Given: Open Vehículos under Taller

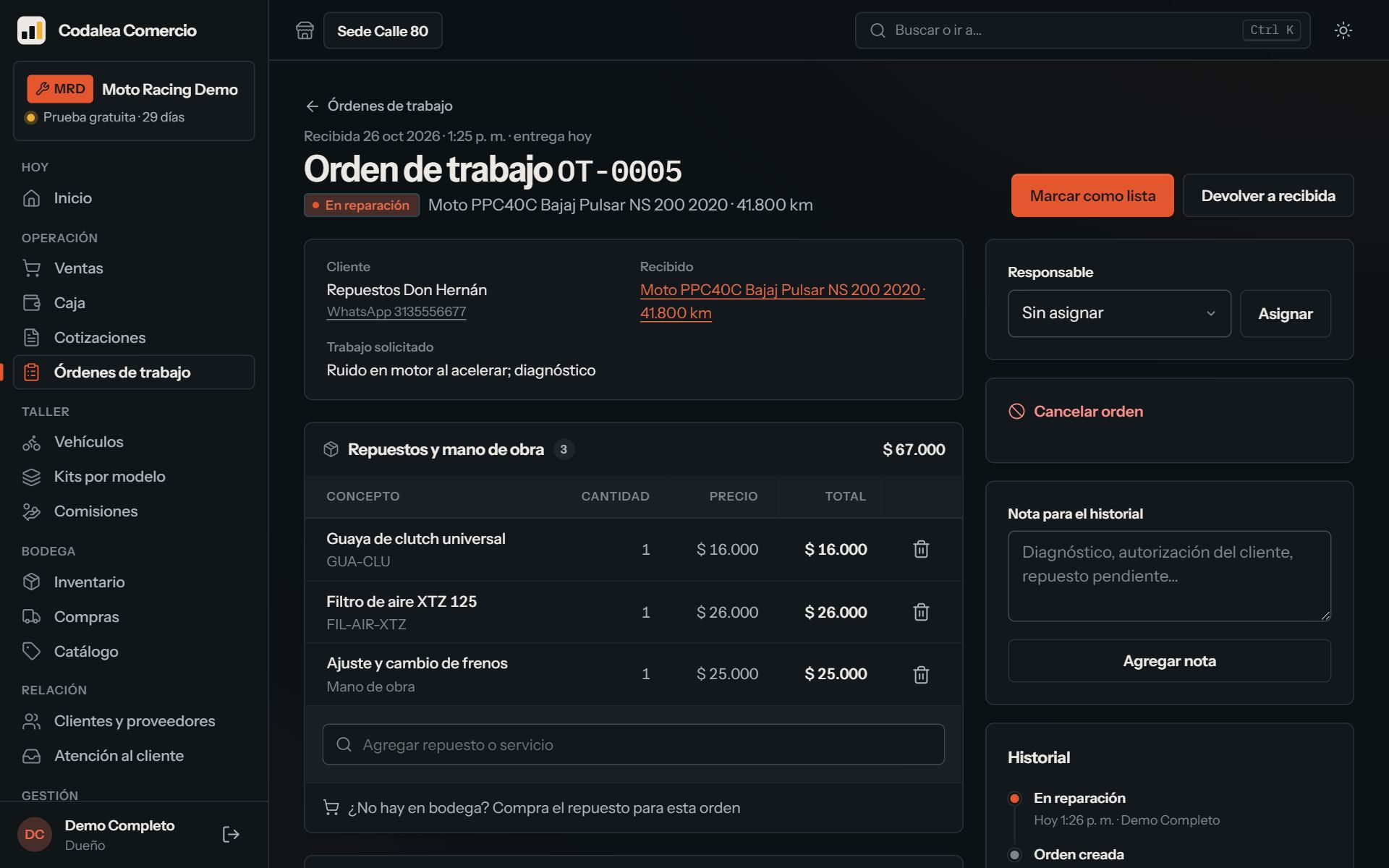Looking at the screenshot, I should pyautogui.click(x=134, y=442).
